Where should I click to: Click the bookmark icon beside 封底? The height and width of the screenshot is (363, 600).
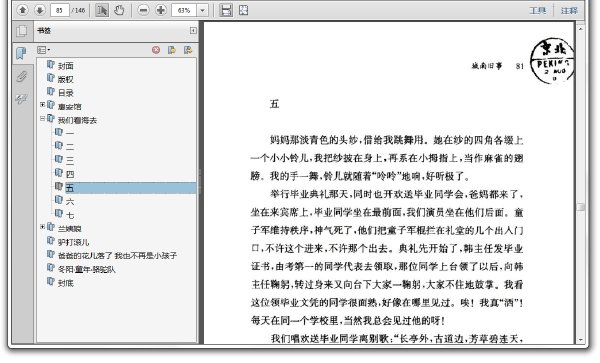[51, 281]
